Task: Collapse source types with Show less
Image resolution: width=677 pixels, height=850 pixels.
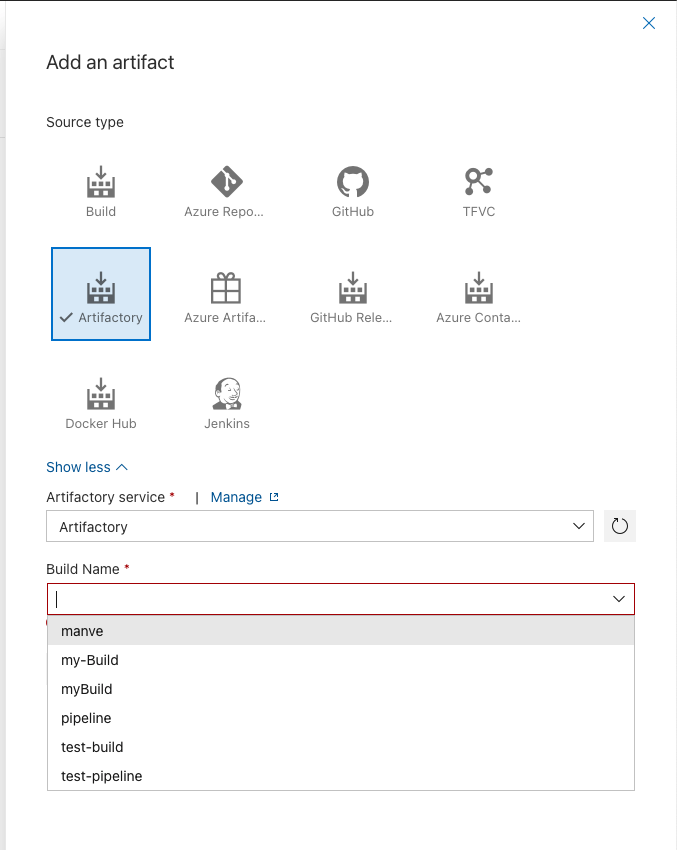Action: click(87, 467)
